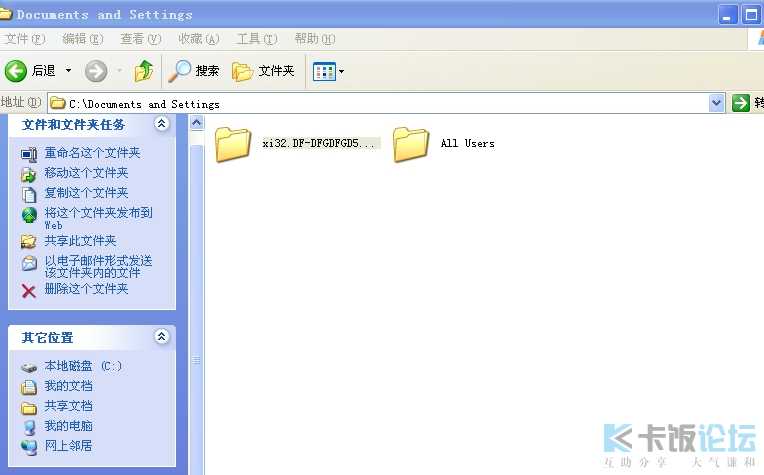Click the green Go arrow button
This screenshot has width=764, height=475.
point(741,103)
